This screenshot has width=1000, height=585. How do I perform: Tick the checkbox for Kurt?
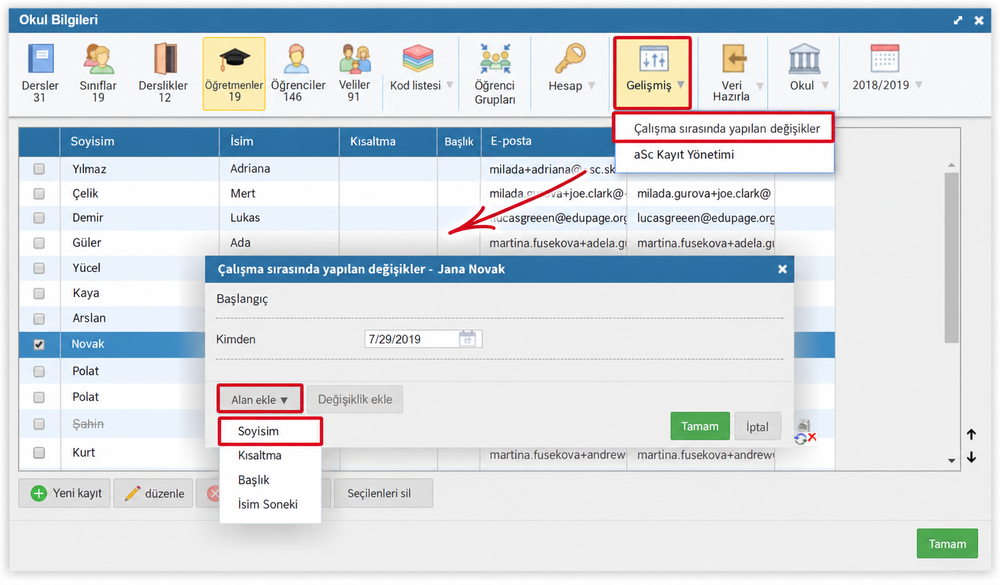[x=39, y=452]
